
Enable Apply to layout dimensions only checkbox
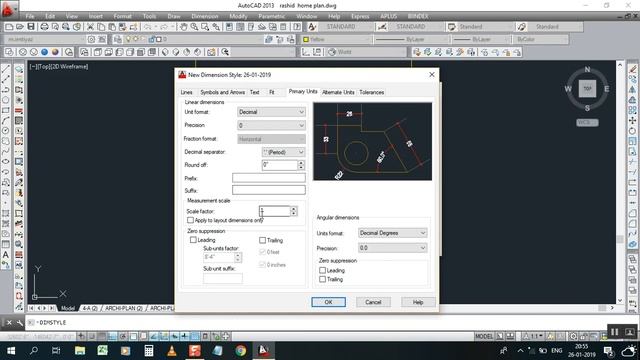(190, 220)
